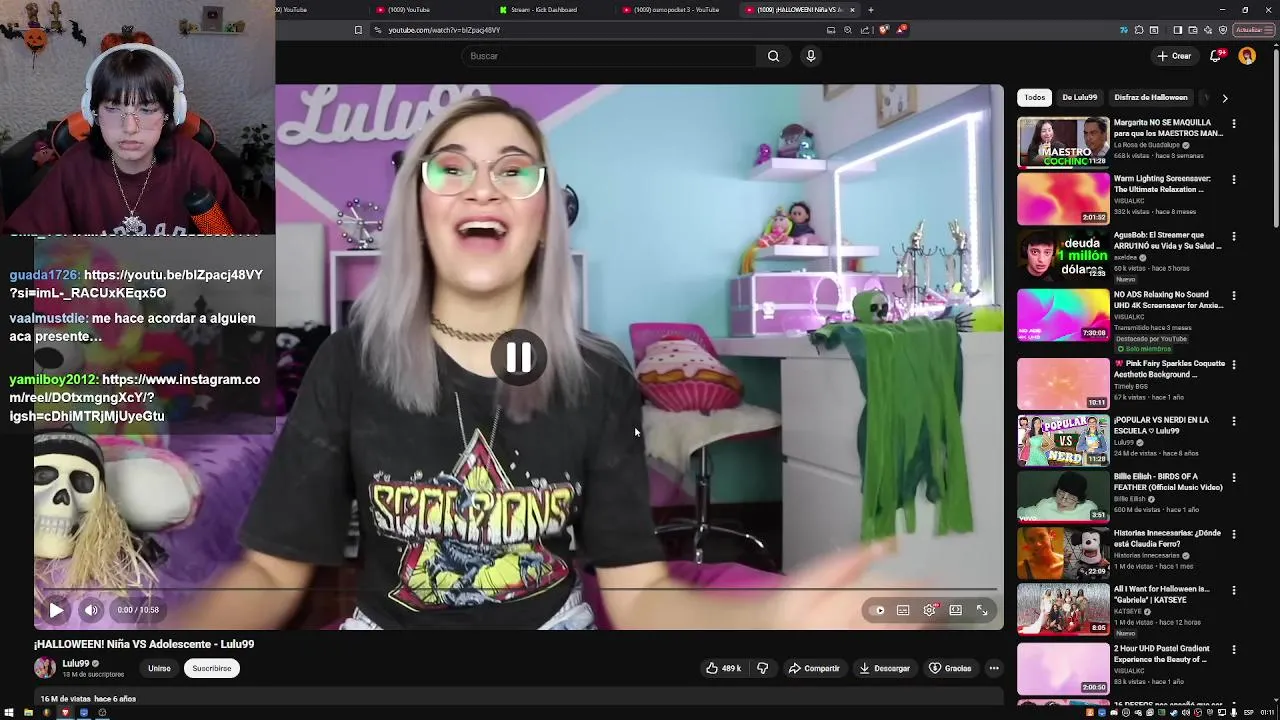Open options for Billie Eilish BIRDS OF A FEATHER
This screenshot has height=720, width=1280.
1234,478
